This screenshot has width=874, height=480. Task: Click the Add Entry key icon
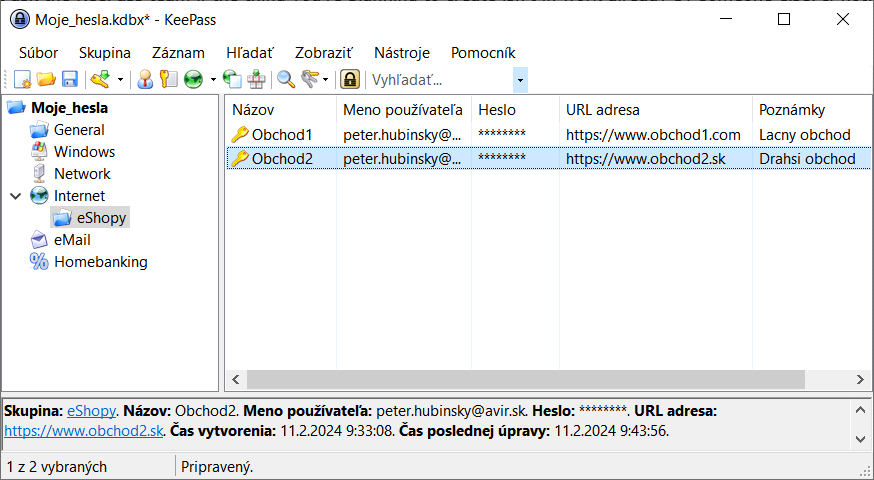tap(100, 80)
